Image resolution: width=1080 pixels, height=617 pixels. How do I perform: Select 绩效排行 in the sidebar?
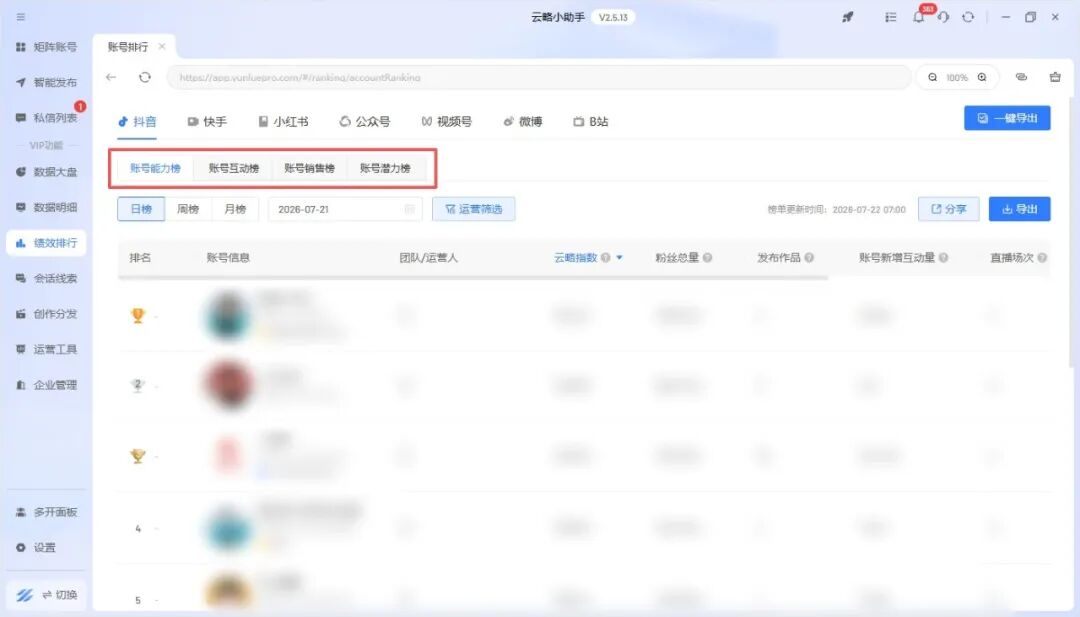coord(46,243)
